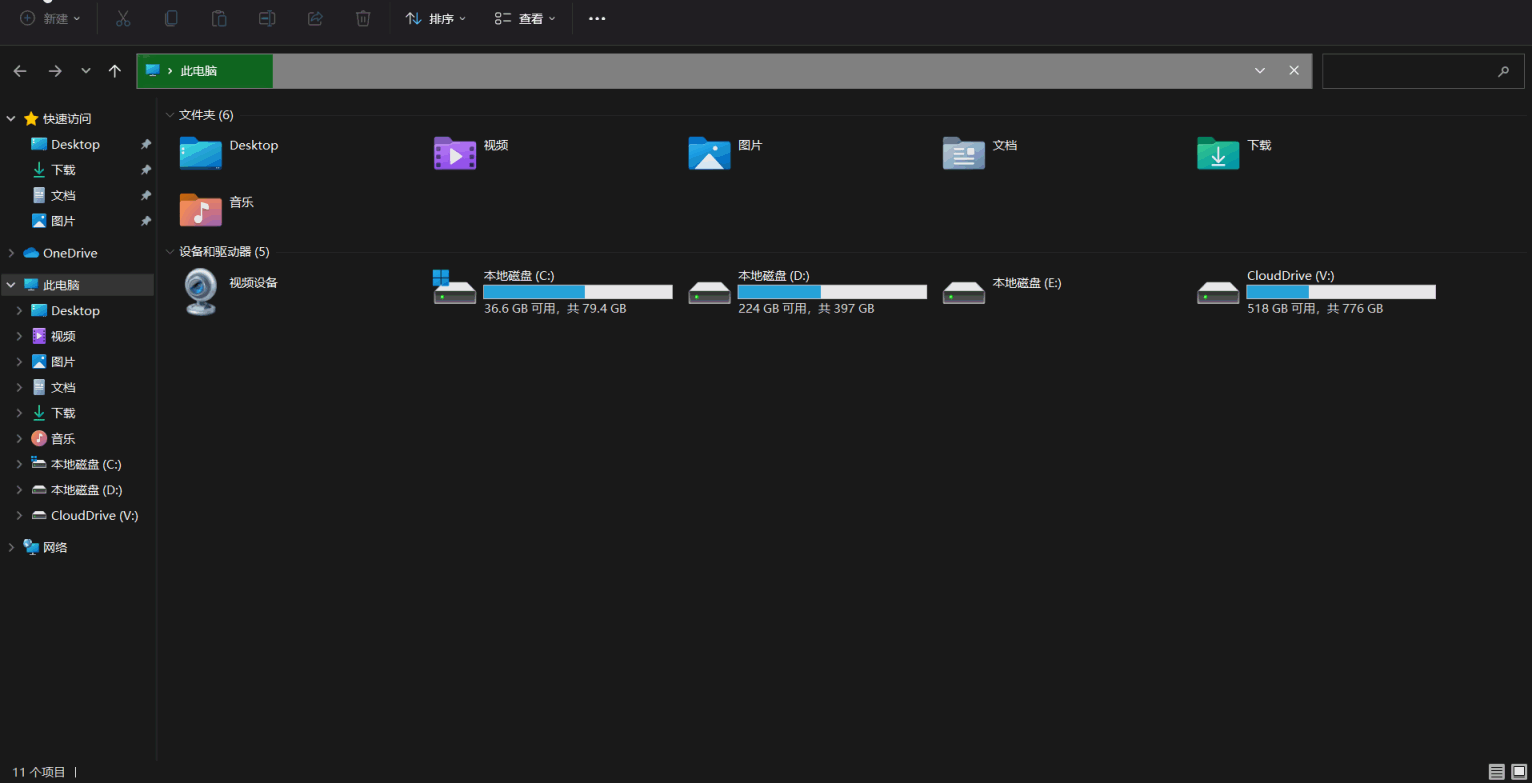Open the 排序 sort menu
The width and height of the screenshot is (1532, 783).
(x=436, y=18)
